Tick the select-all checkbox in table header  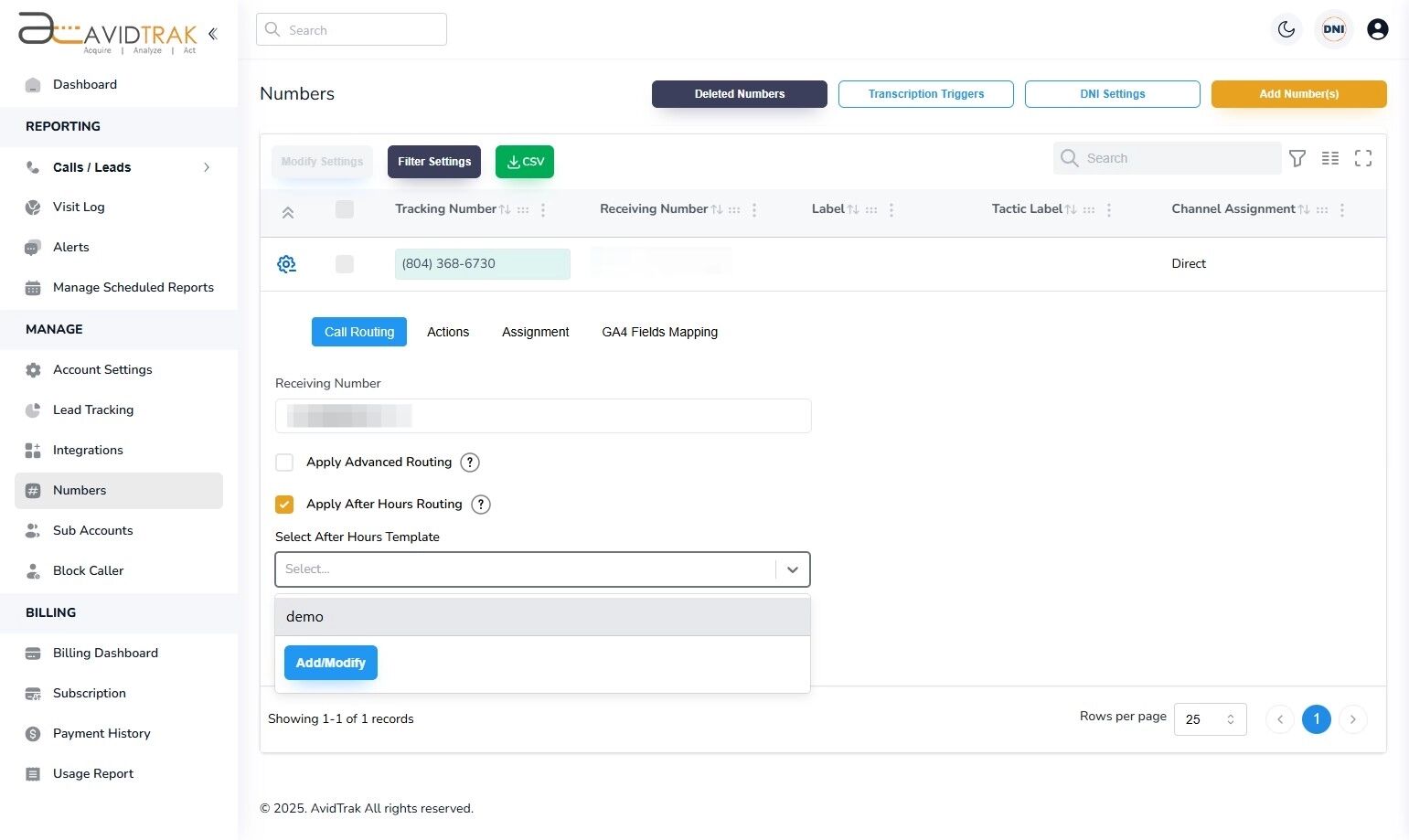tap(345, 209)
